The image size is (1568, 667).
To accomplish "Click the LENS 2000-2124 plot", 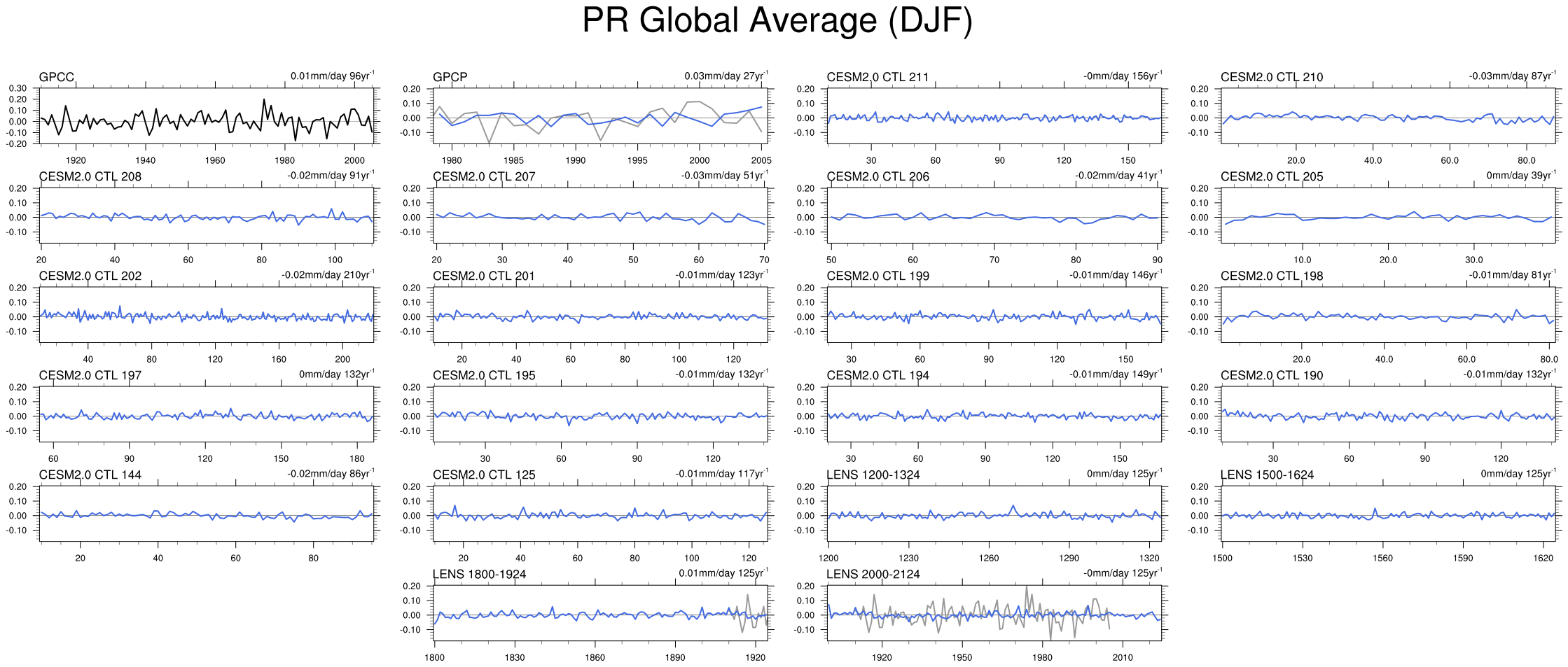I will tap(994, 614).
